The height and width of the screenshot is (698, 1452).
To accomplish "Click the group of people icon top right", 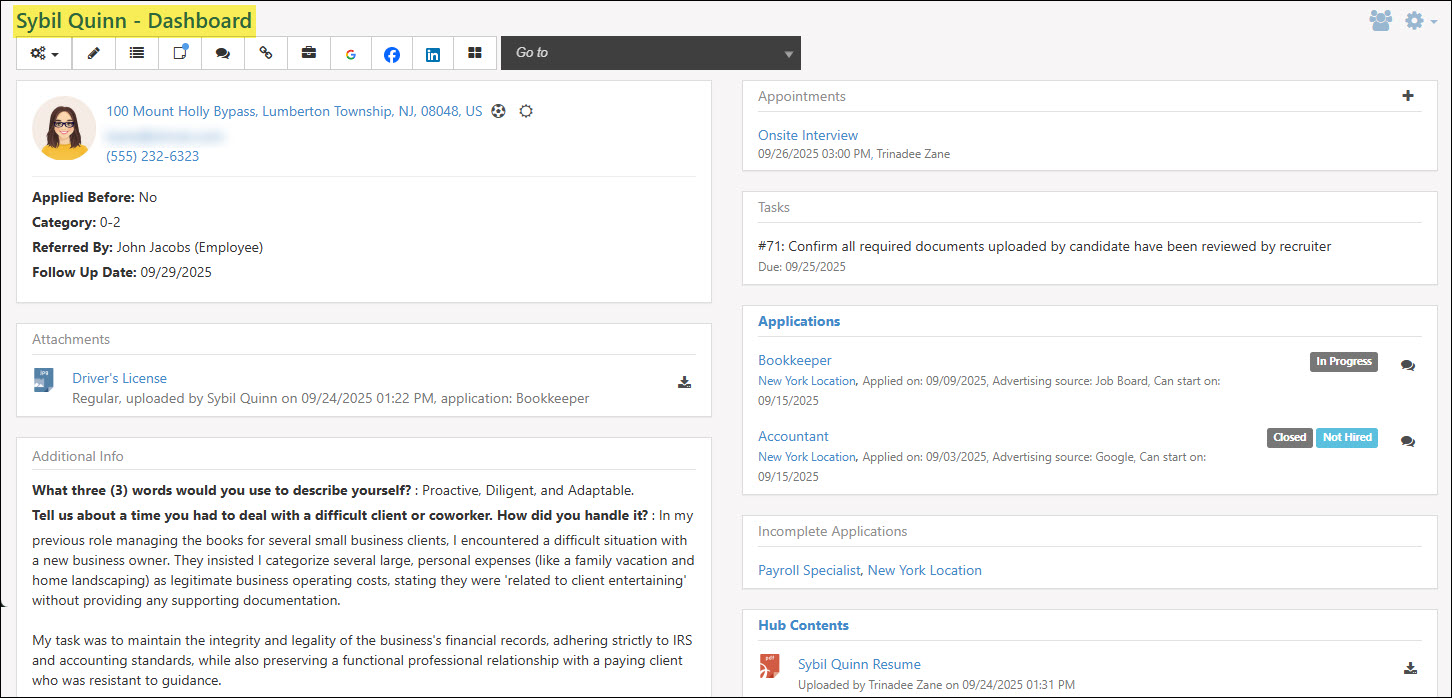I will click(x=1381, y=19).
